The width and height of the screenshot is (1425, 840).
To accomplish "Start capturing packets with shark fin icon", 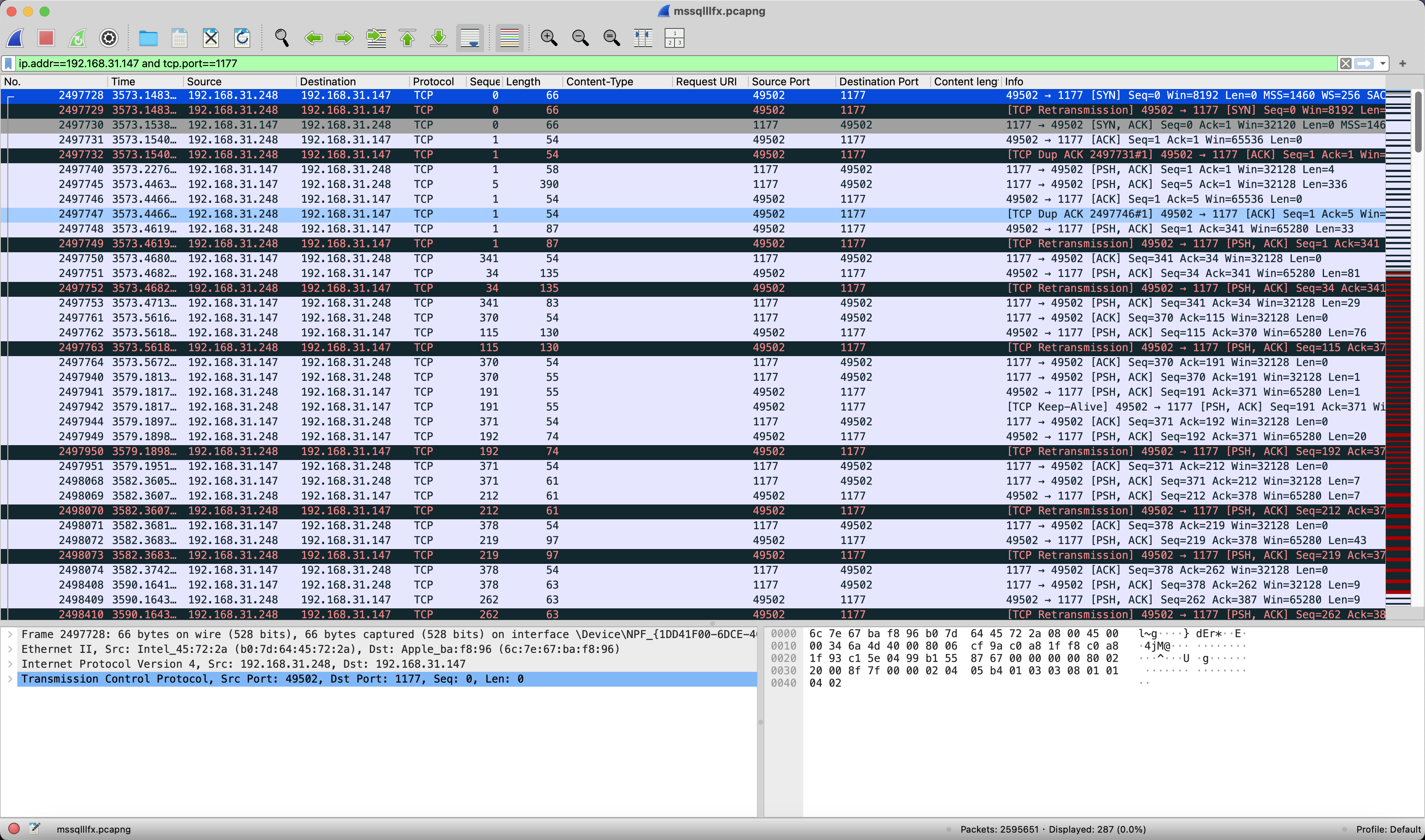I will click(x=15, y=38).
